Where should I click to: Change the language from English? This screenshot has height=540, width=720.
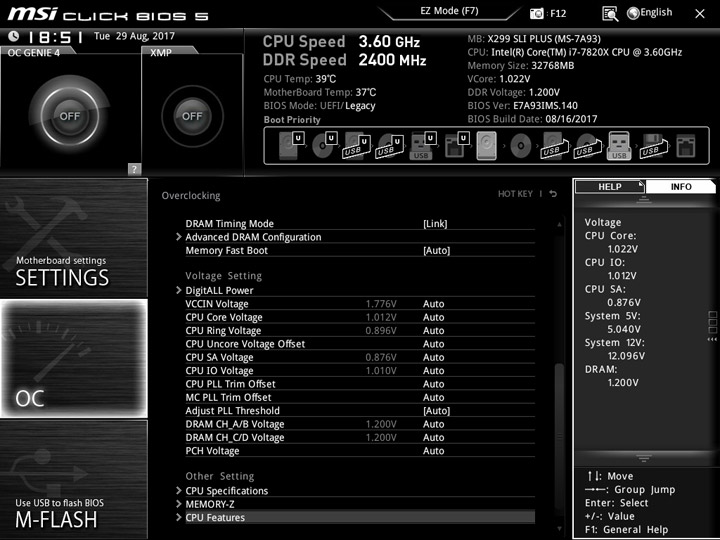[x=650, y=13]
